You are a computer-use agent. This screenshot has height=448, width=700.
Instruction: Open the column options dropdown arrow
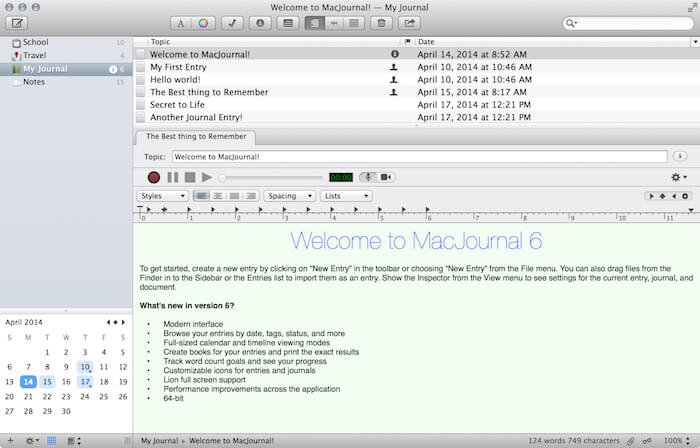pyautogui.click(x=695, y=42)
